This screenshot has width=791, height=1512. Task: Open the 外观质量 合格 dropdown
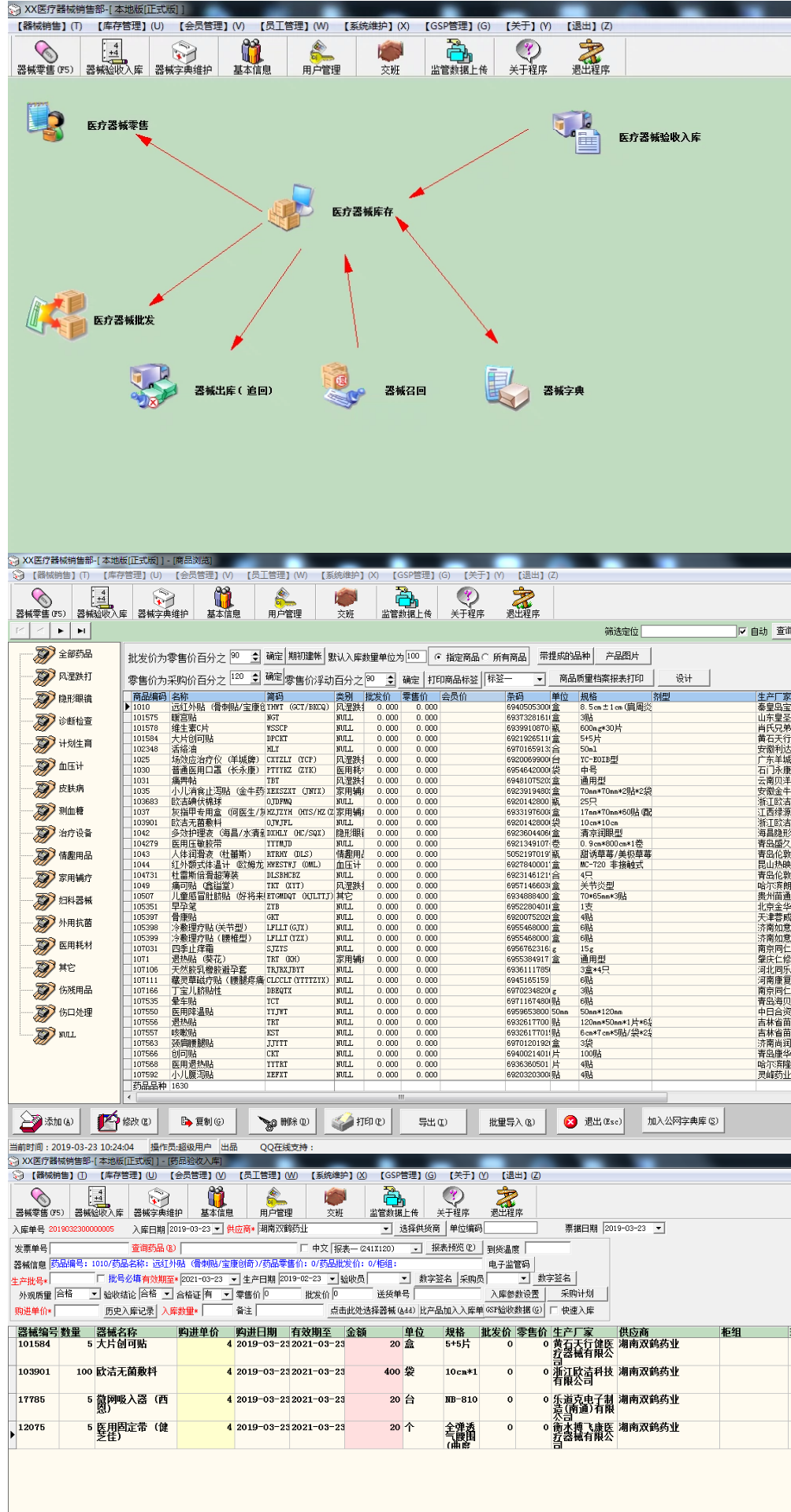tap(95, 1295)
